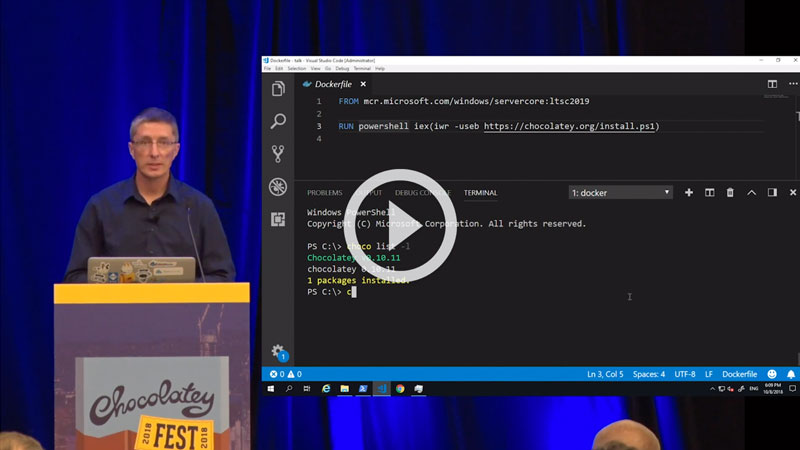Click line number 1 in the editor gutter
This screenshot has width=800, height=450.
point(319,101)
